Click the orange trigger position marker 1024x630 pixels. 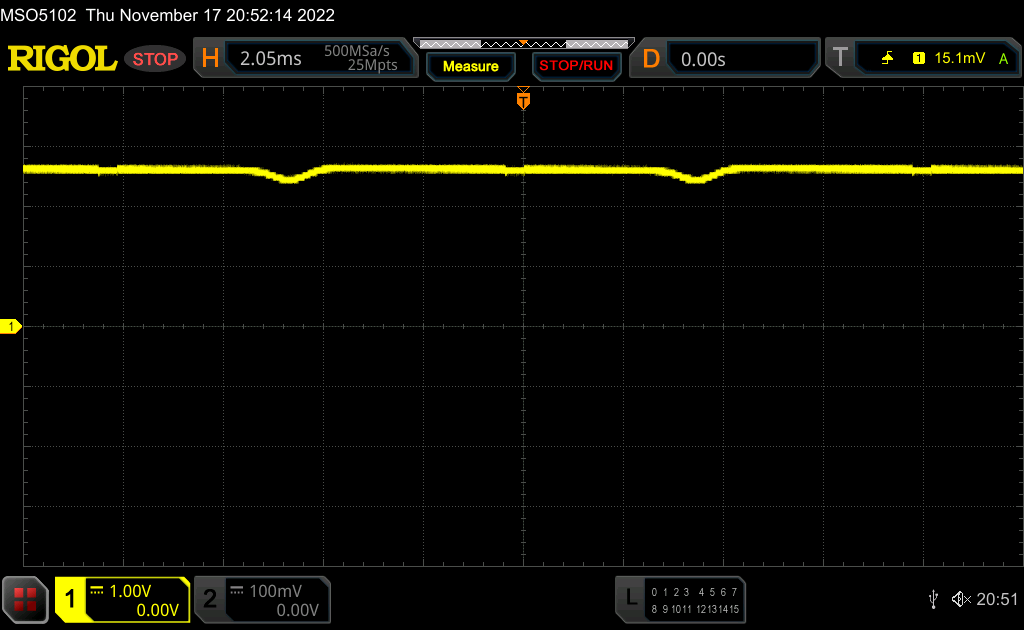click(522, 99)
